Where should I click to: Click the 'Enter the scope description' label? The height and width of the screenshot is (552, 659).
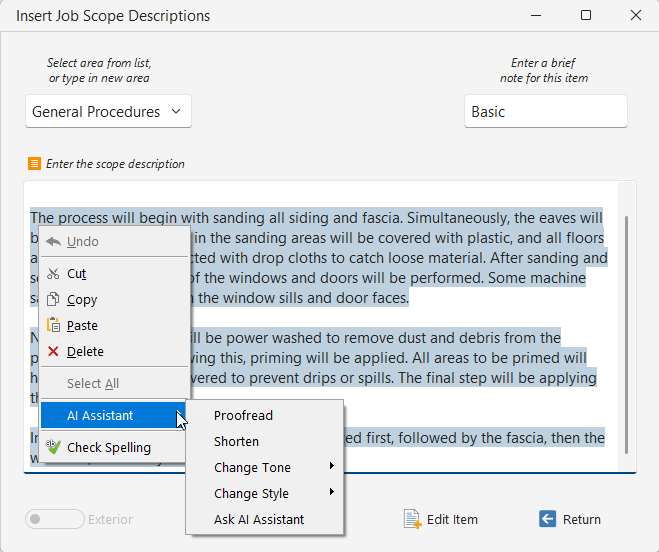pyautogui.click(x=115, y=164)
